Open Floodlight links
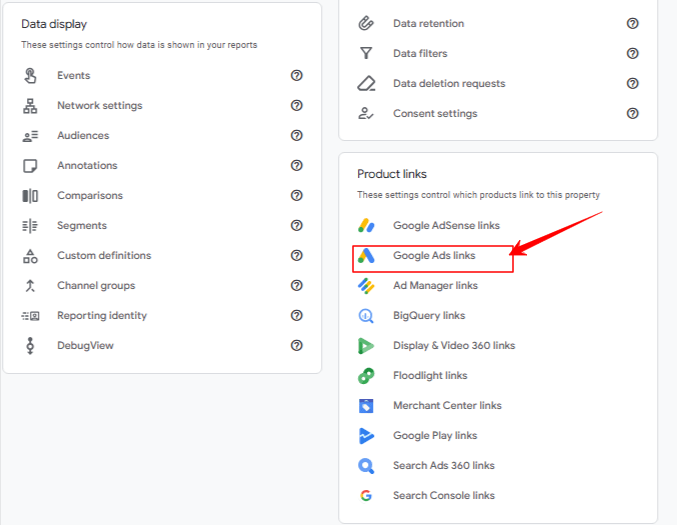This screenshot has height=525, width=677. point(430,376)
